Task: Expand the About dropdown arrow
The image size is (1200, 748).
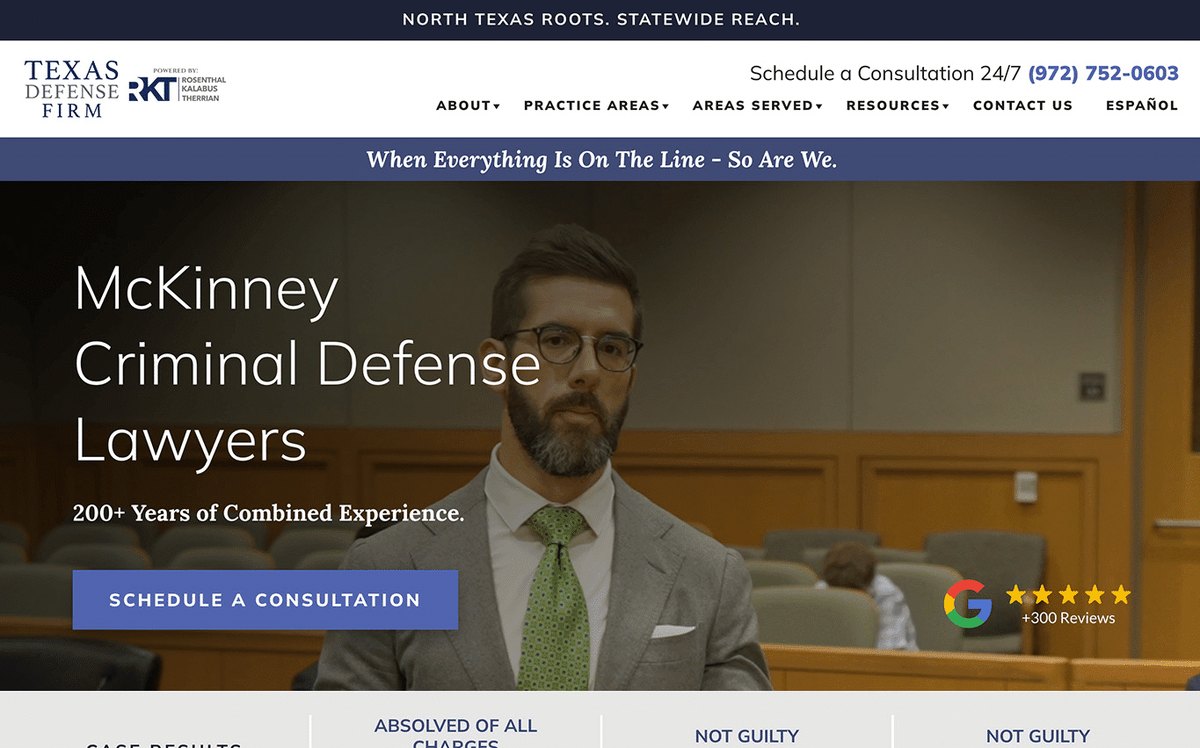Action: 497,106
